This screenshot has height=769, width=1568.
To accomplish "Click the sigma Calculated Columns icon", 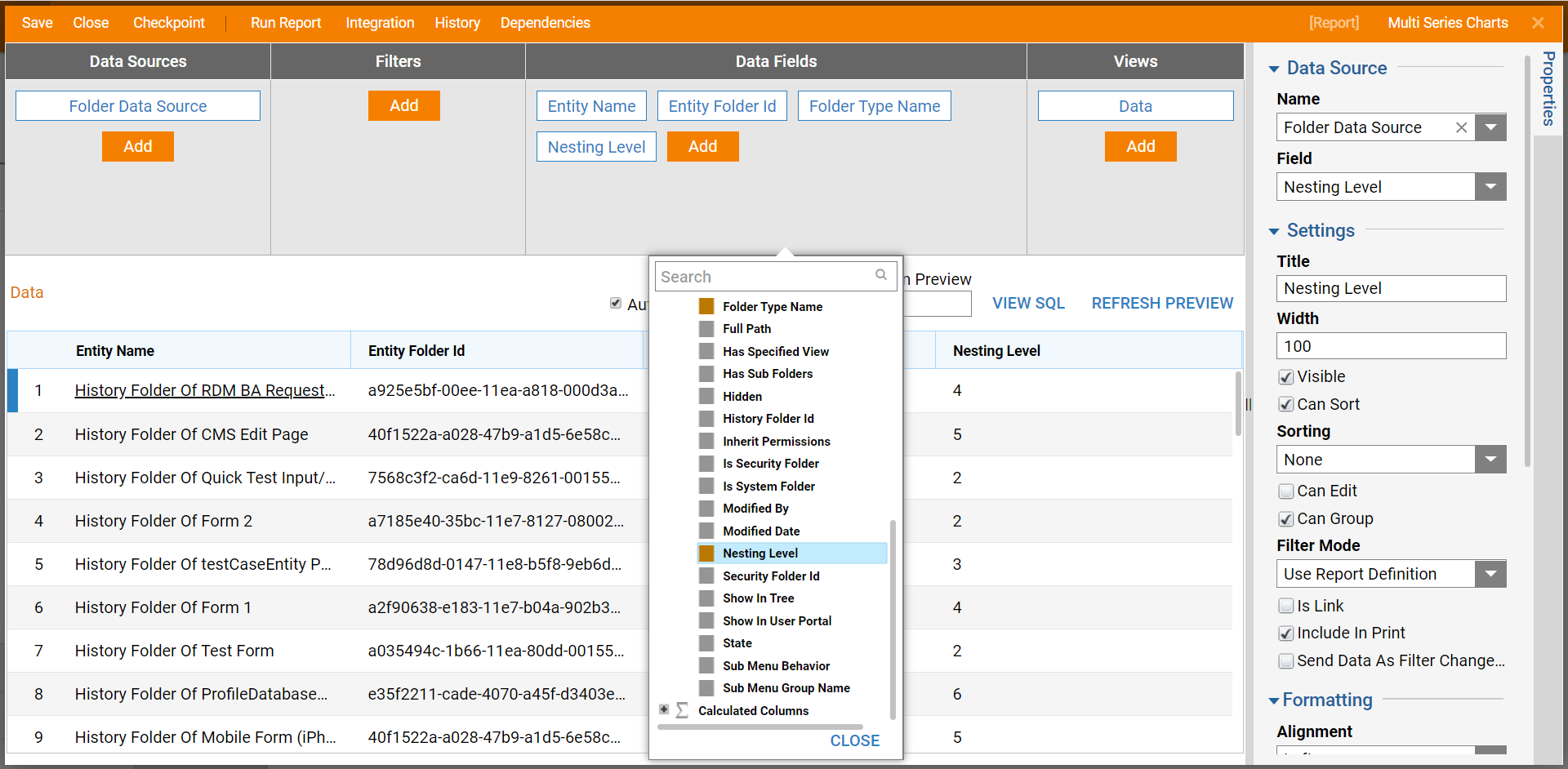I will tap(682, 710).
